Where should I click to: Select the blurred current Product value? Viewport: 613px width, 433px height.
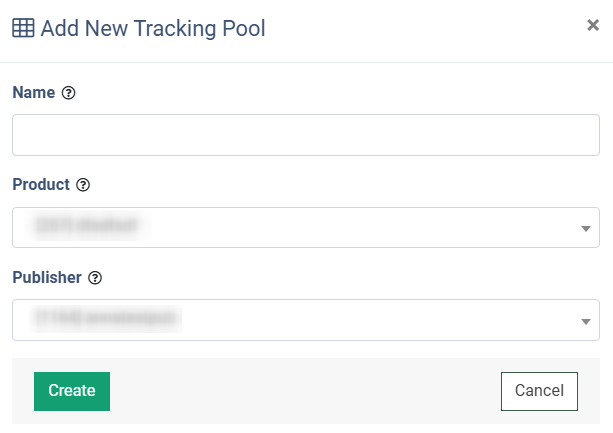coord(86,225)
